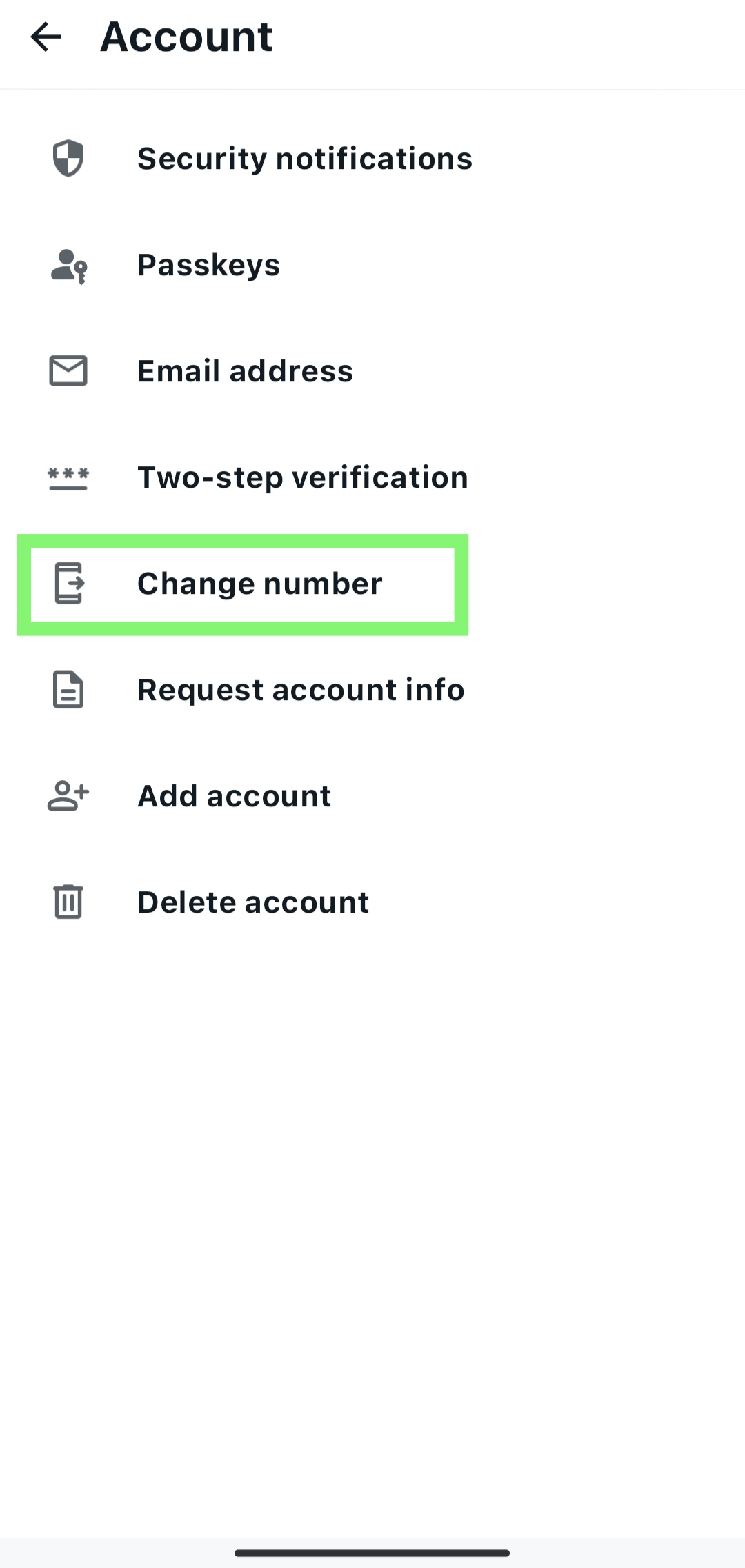Image resolution: width=745 pixels, height=1568 pixels.
Task: Tap the document icon for Request account info
Action: coord(68,690)
